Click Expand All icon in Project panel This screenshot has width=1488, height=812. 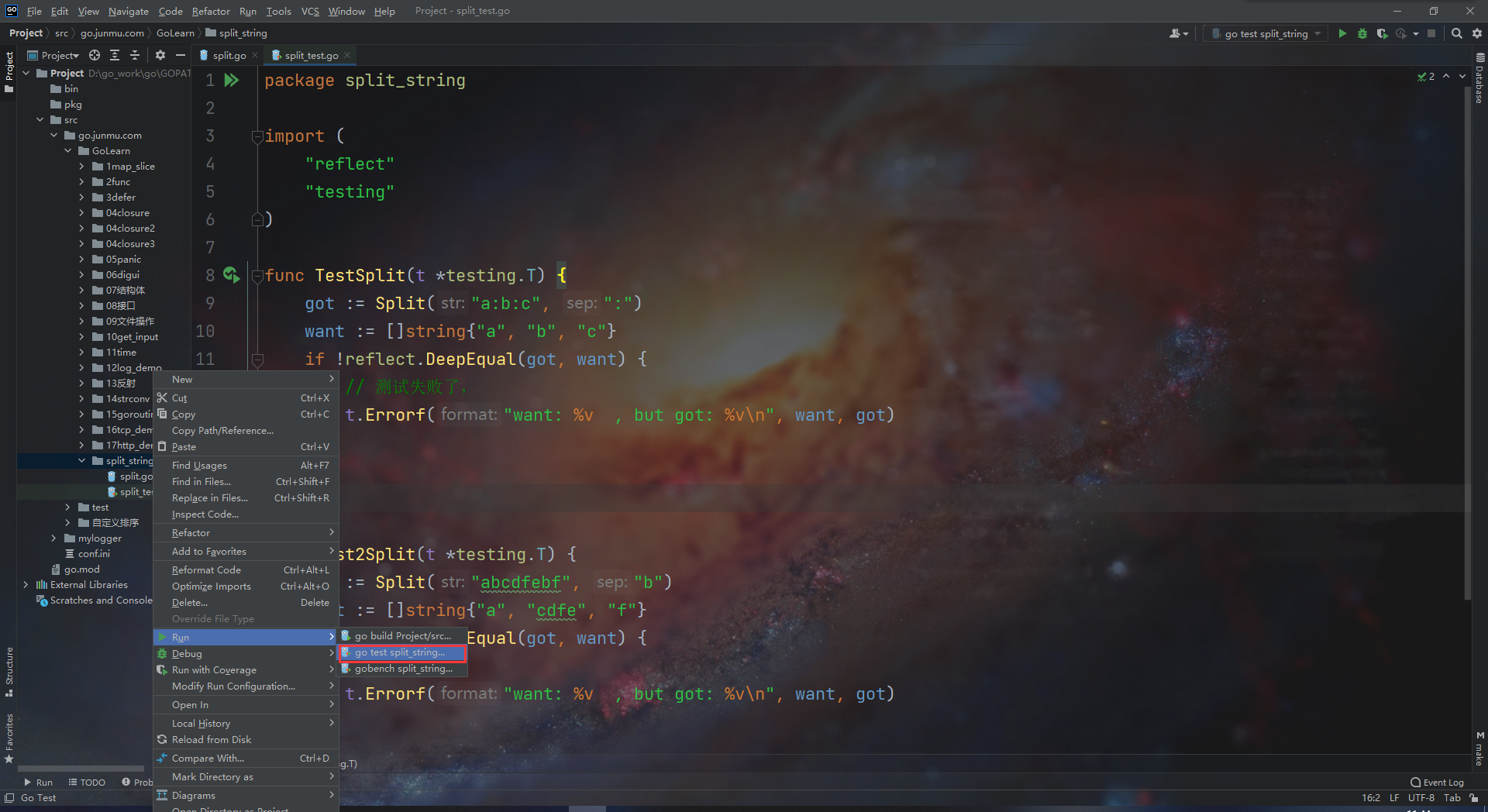(x=115, y=55)
